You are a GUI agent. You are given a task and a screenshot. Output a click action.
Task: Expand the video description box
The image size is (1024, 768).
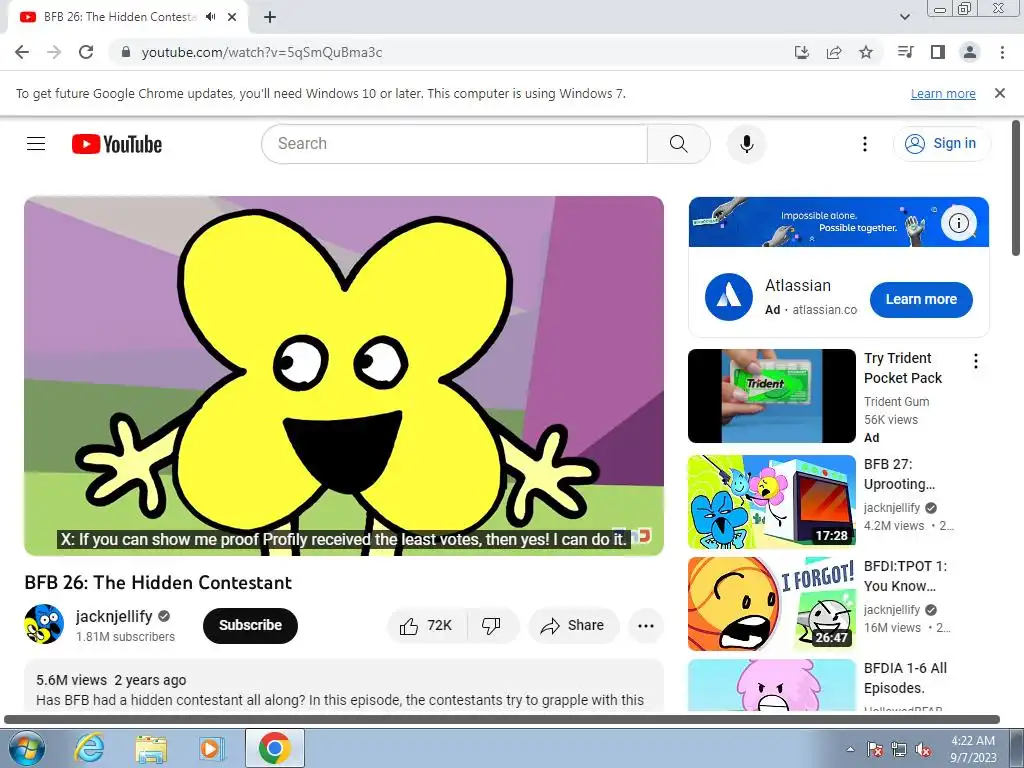tap(344, 686)
